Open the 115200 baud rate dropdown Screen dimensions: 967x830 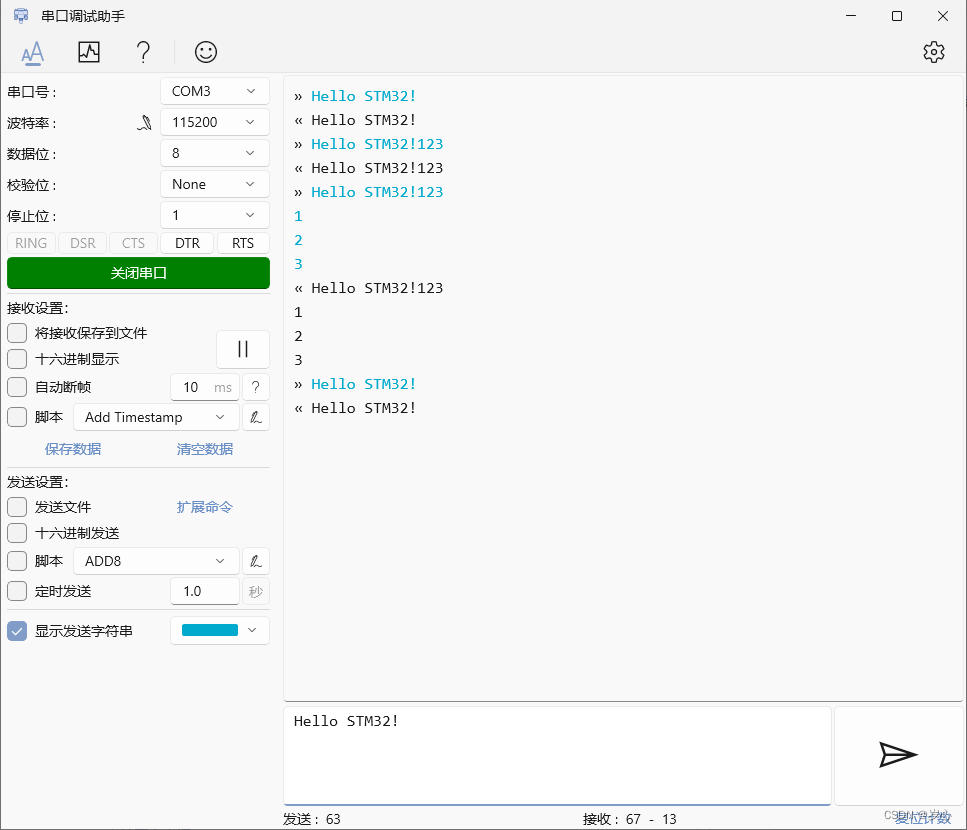(215, 122)
